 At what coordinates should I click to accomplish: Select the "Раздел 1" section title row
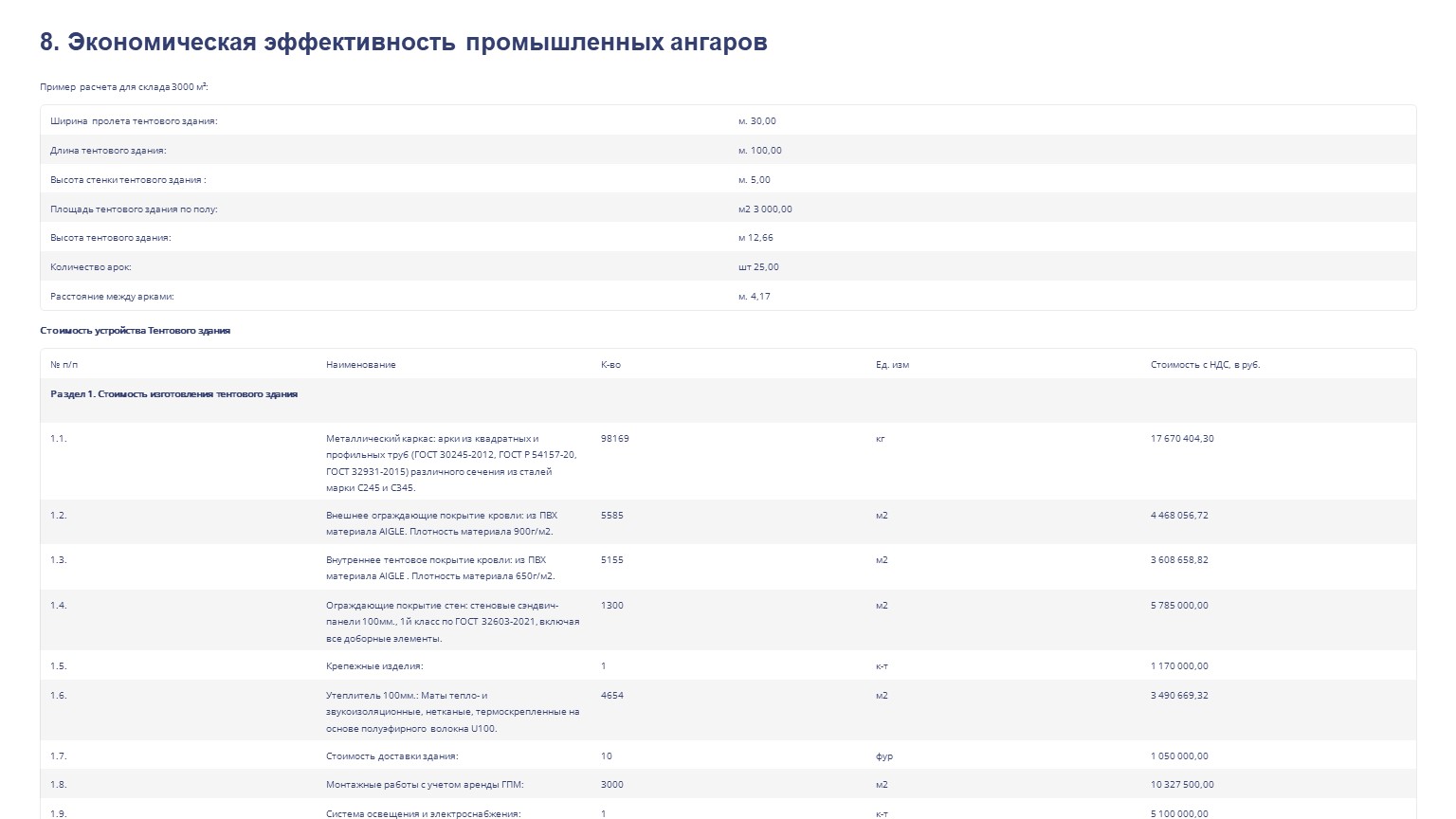[x=174, y=394]
